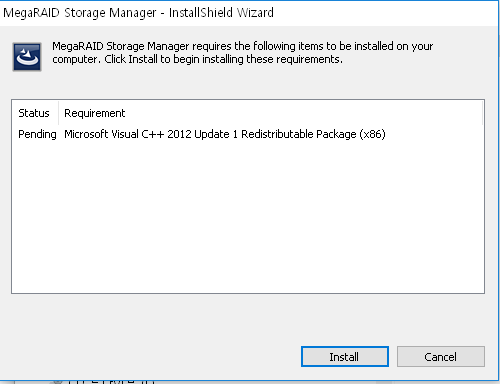This screenshot has width=500, height=384.
Task: Click the gray dialog area left of Install
Action: (150, 356)
